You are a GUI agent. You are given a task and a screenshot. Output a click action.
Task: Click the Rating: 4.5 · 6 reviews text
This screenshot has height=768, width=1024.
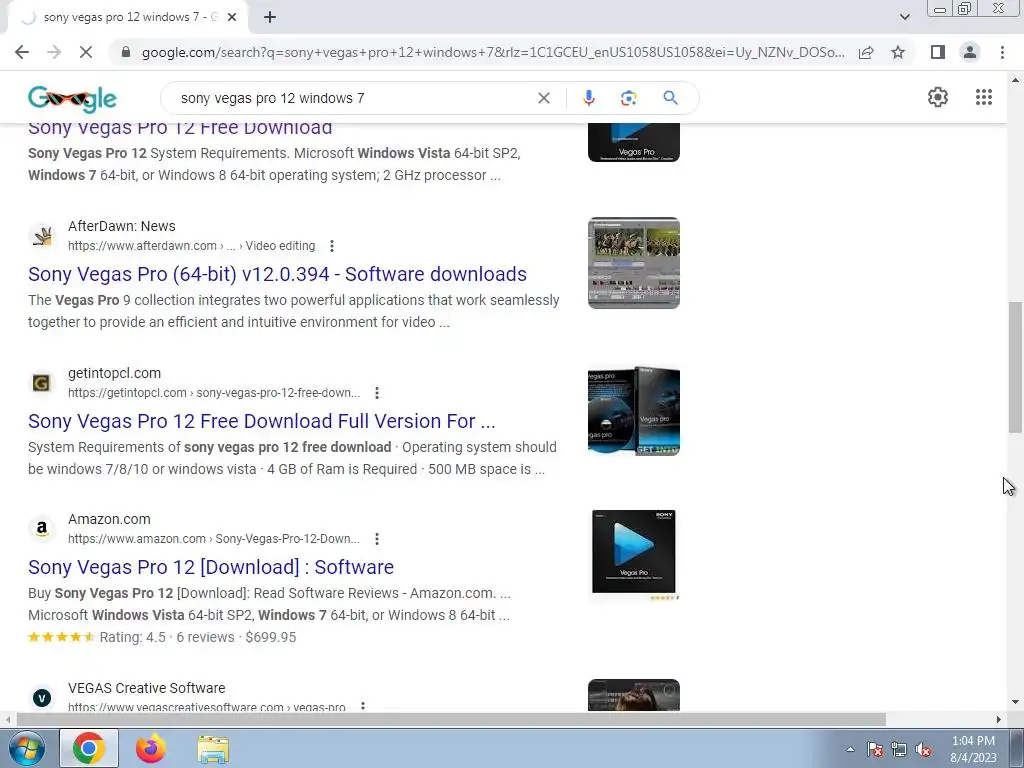(x=167, y=637)
